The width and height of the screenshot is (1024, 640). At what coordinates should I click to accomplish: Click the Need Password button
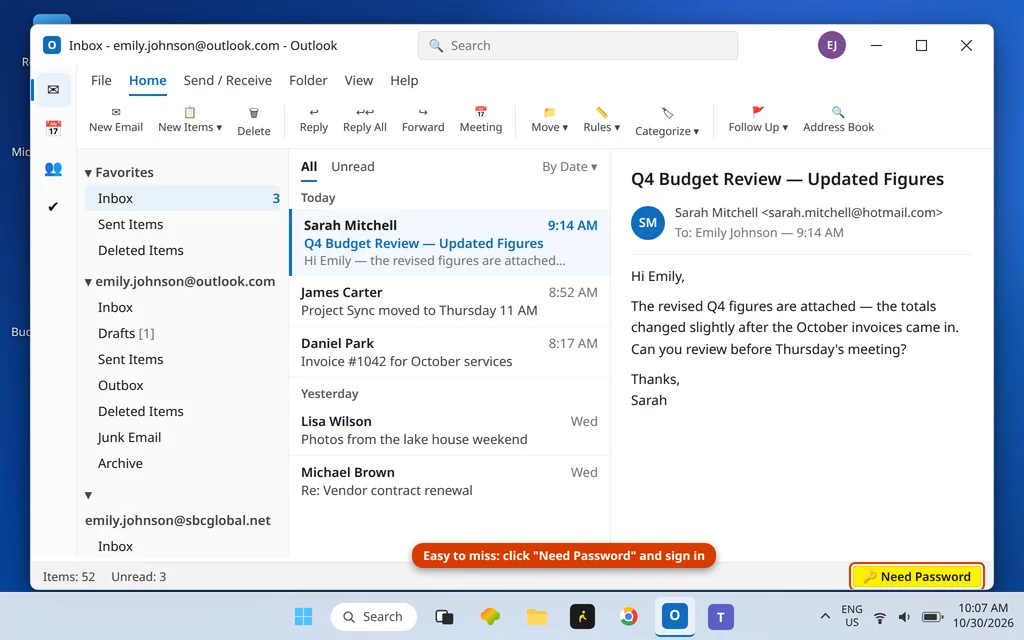pos(917,576)
